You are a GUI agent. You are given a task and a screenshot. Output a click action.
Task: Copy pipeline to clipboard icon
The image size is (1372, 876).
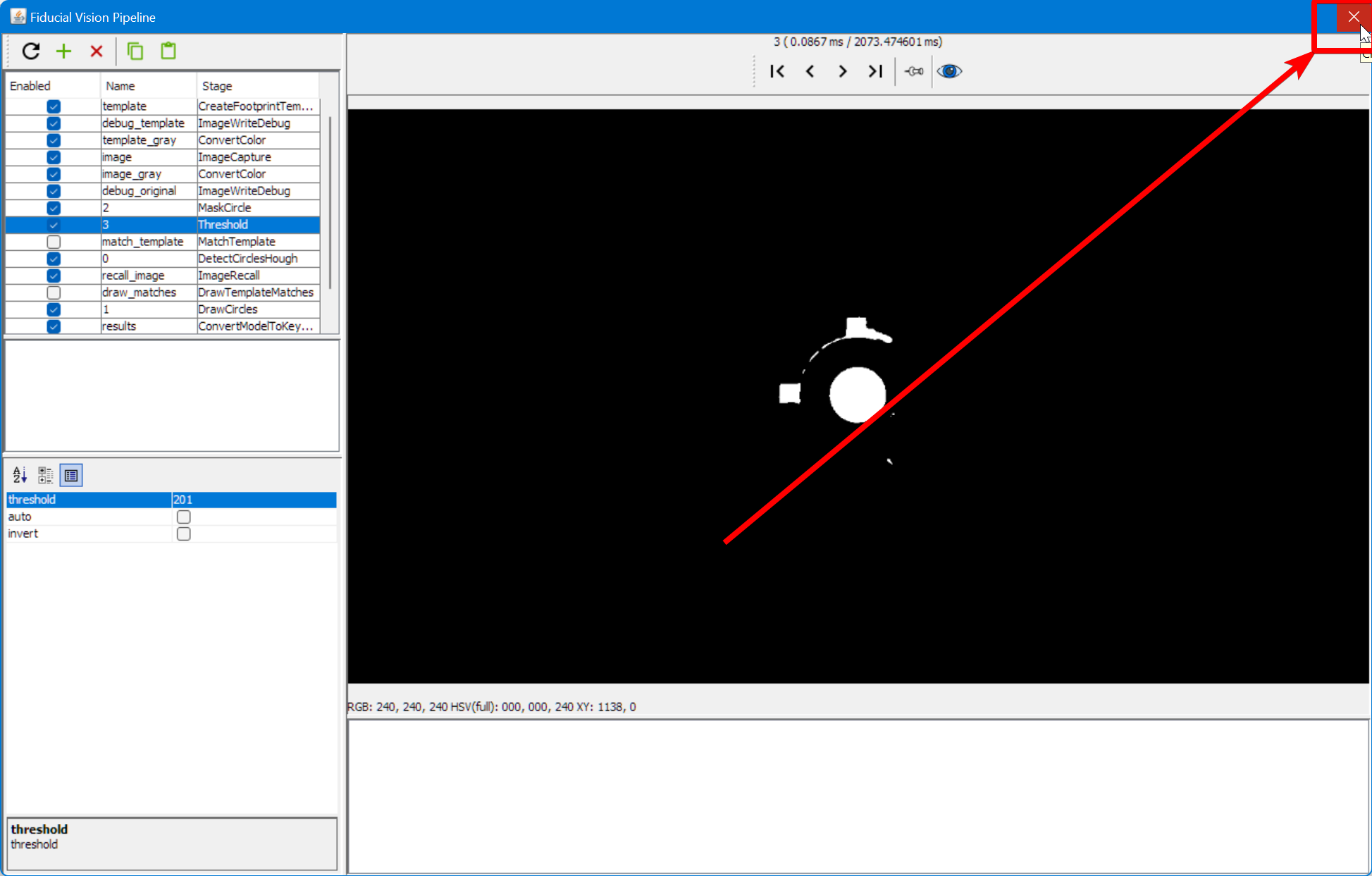tap(135, 51)
